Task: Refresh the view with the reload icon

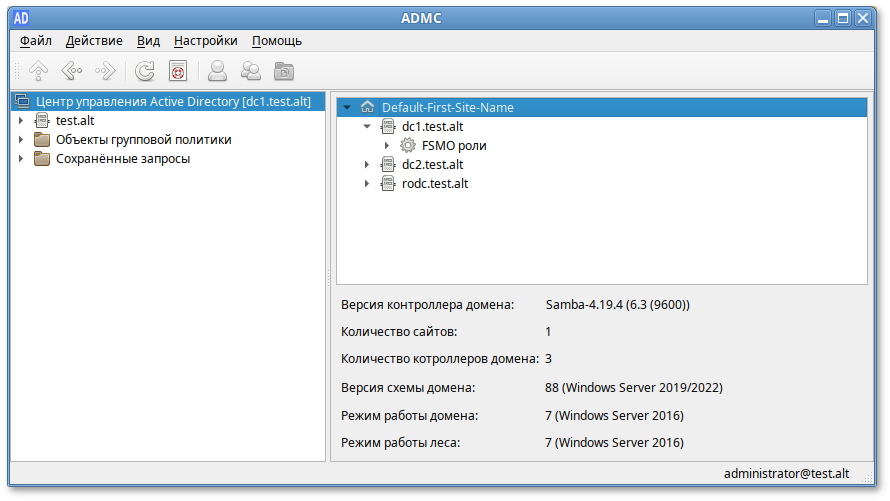Action: click(145, 71)
